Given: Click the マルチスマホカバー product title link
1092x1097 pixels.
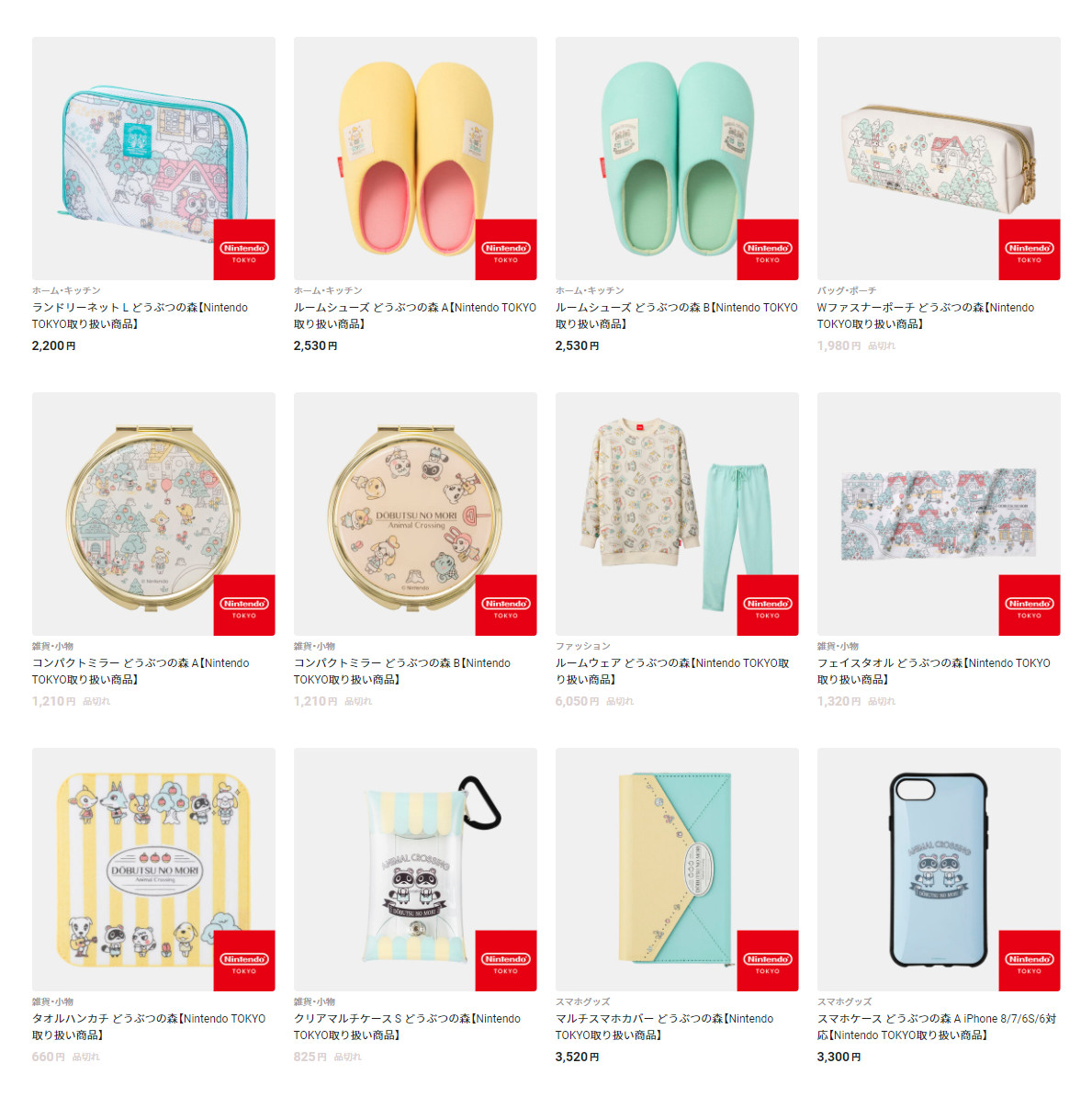Looking at the screenshot, I should (x=665, y=1026).
